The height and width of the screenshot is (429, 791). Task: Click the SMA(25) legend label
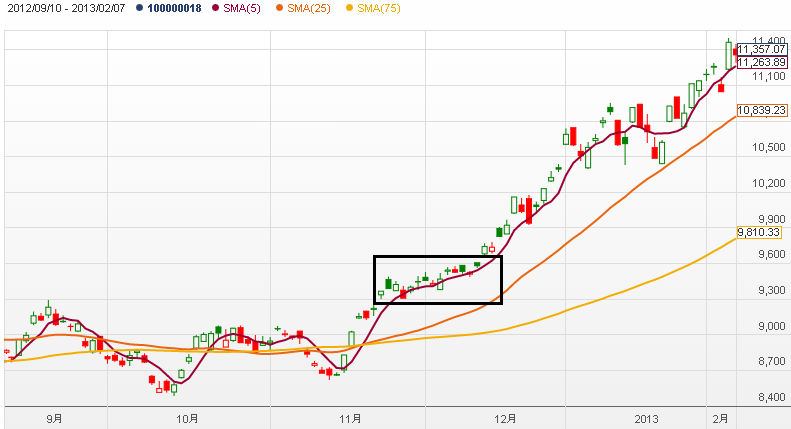click(309, 8)
